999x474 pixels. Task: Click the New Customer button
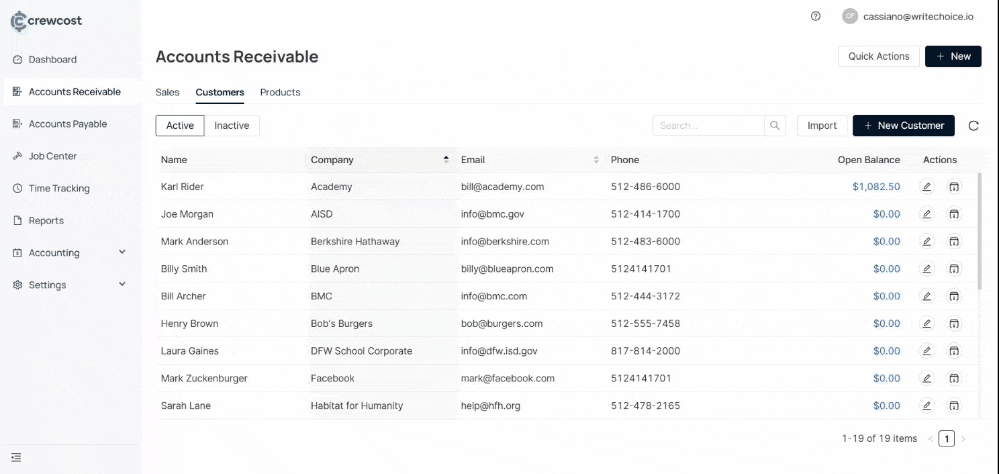[x=903, y=126]
